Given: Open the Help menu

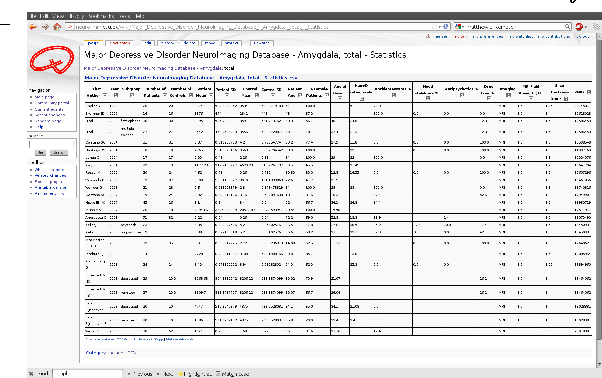Looking at the screenshot, I should (x=140, y=16).
